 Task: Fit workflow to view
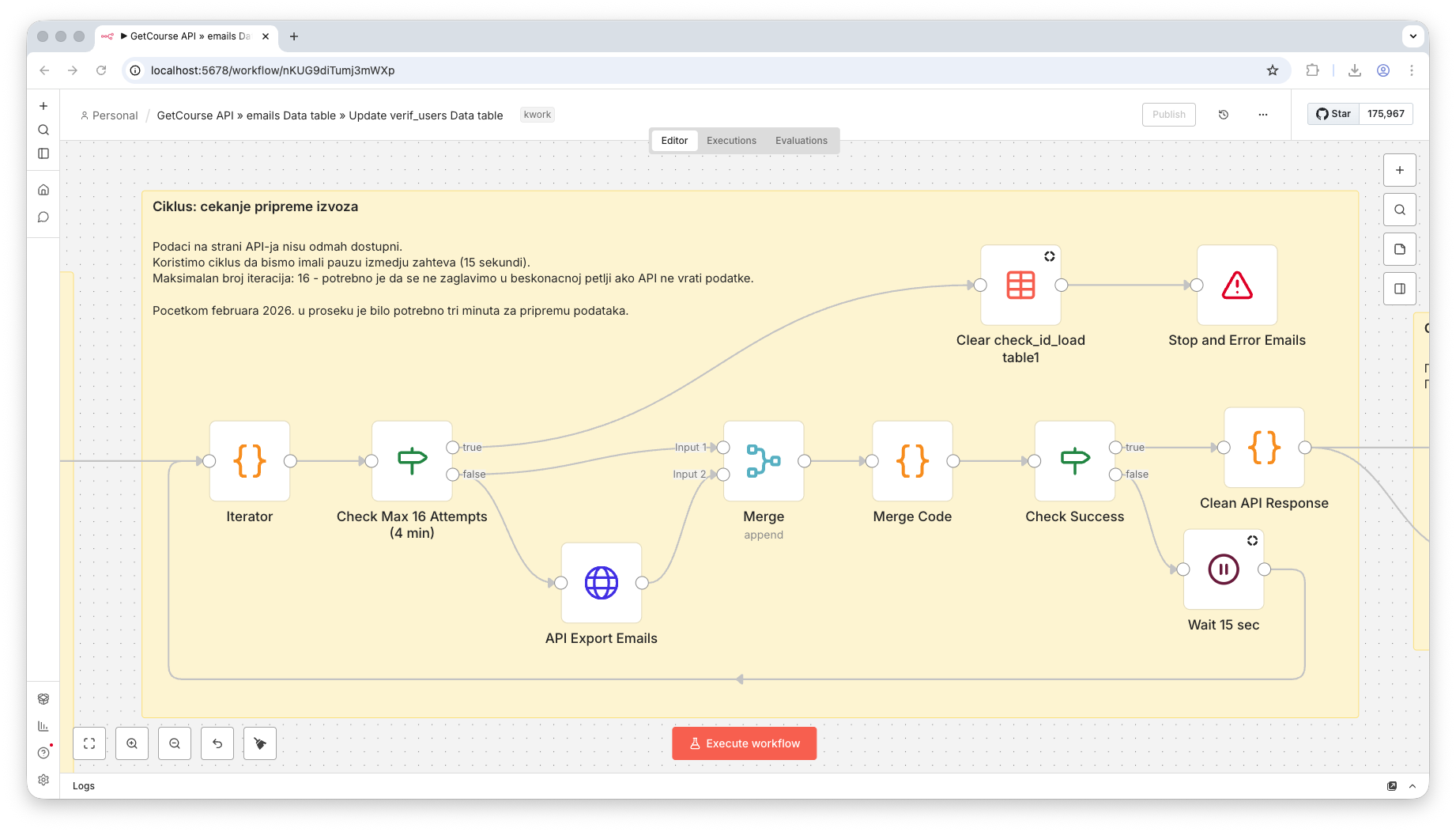click(x=89, y=743)
